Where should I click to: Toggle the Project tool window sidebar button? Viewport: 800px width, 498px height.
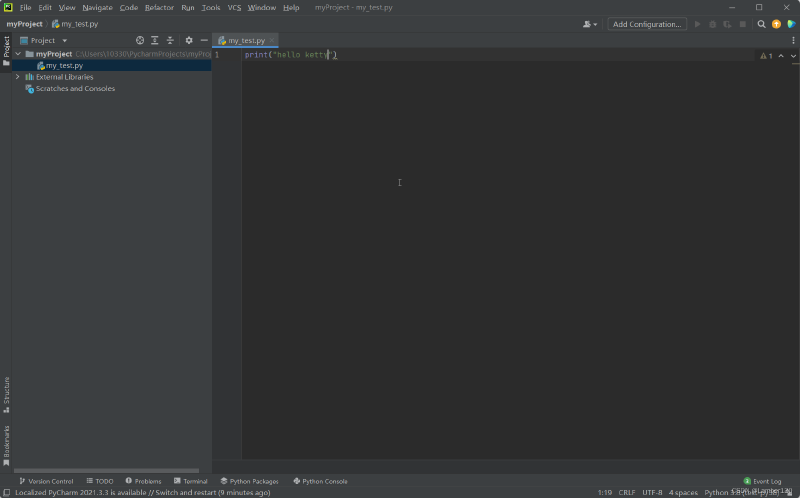coord(6,51)
